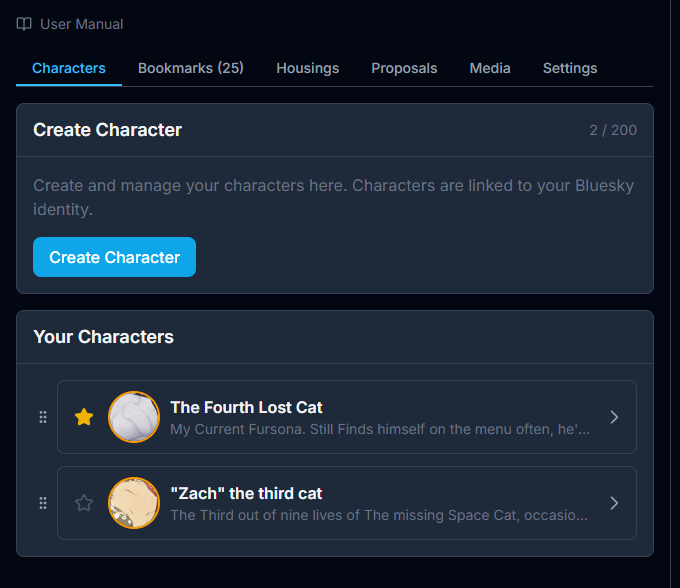Image resolution: width=680 pixels, height=588 pixels.
Task: Click drag handle for The Fourth Lost Cat
Action: [x=43, y=417]
